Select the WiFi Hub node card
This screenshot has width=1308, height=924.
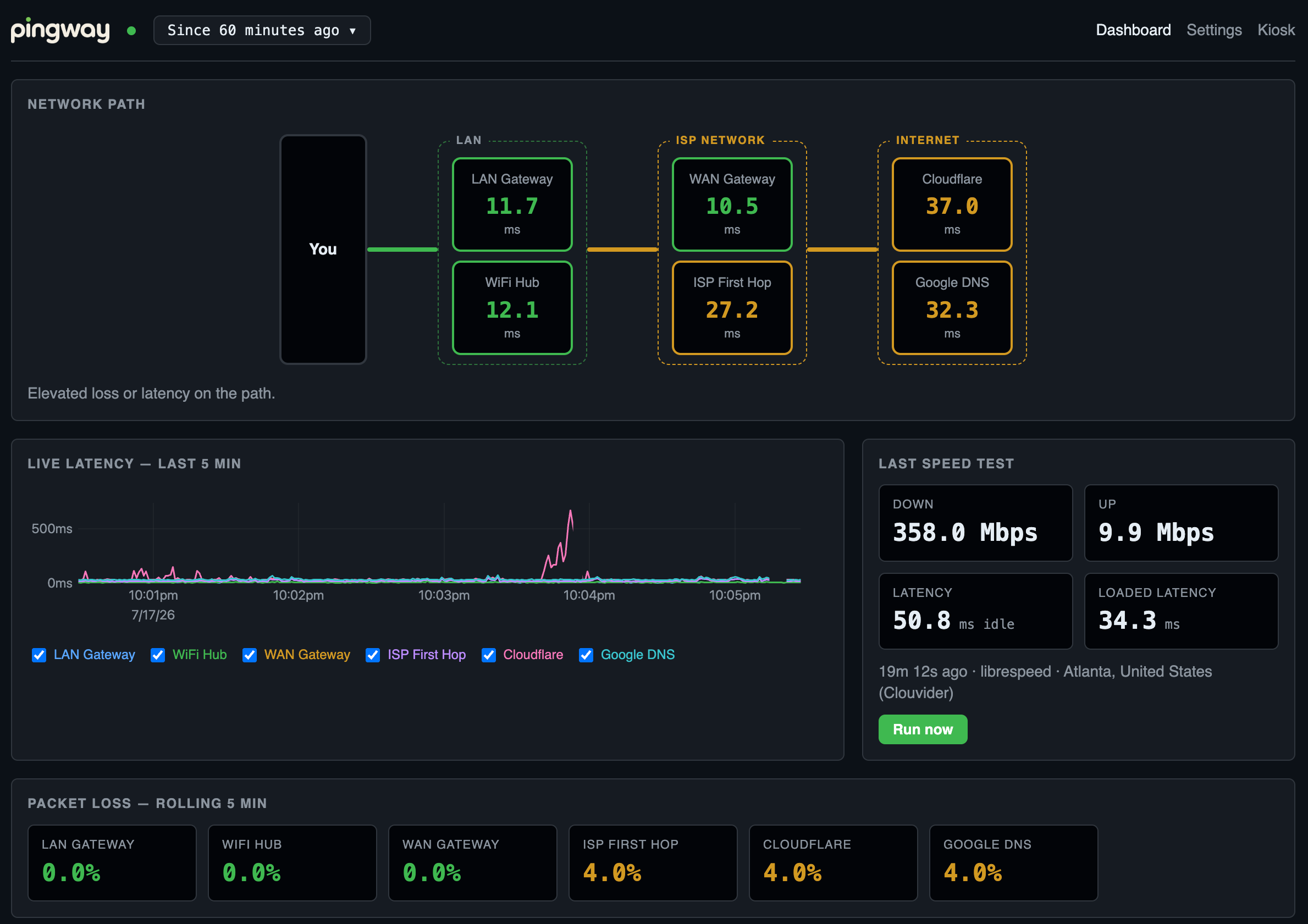(x=511, y=308)
